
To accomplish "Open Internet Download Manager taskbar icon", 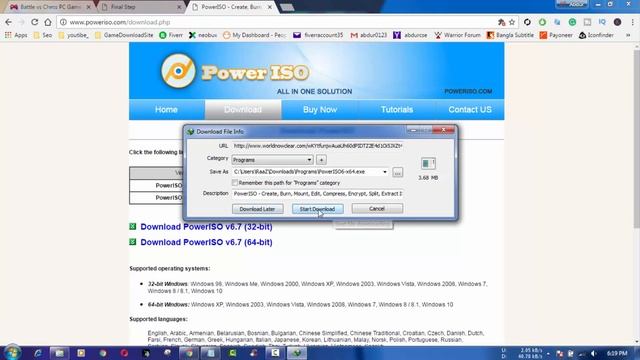I will (297, 353).
